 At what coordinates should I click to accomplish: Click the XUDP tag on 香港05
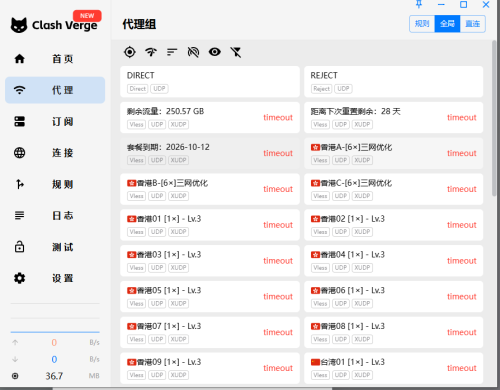point(178,304)
